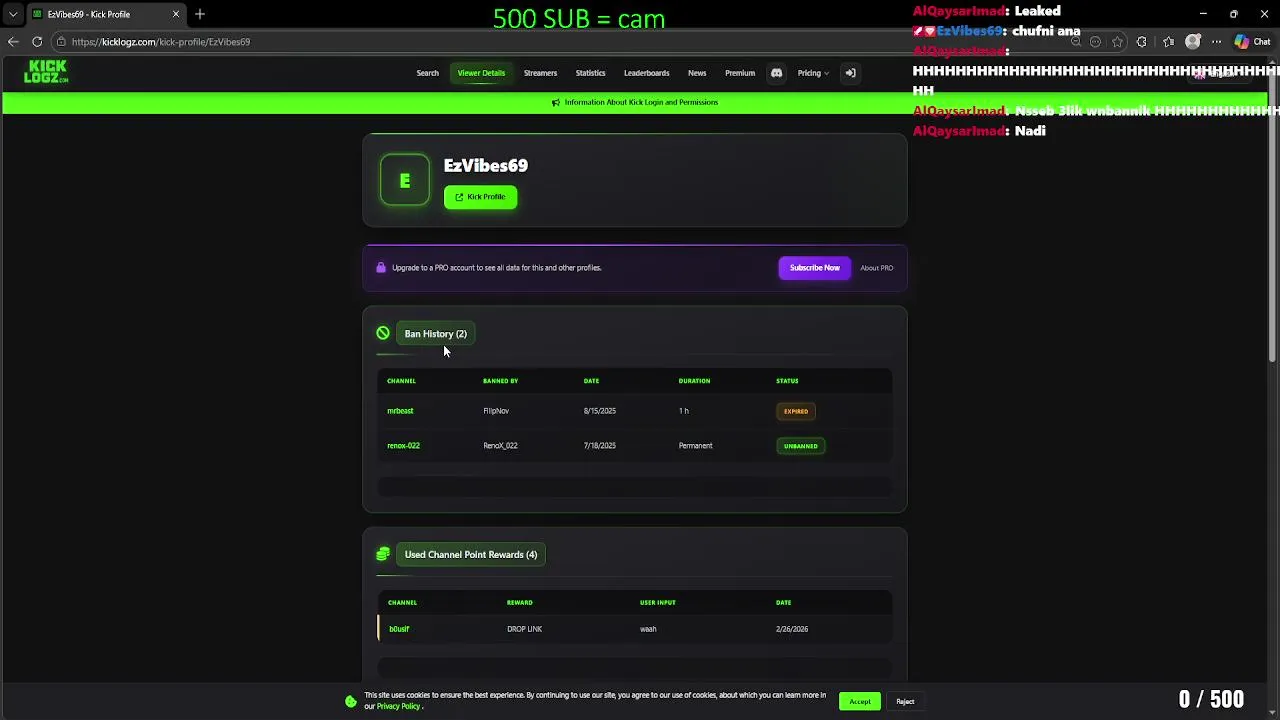Click the cookie icon at bottom left
The height and width of the screenshot is (720, 1280).
click(351, 702)
